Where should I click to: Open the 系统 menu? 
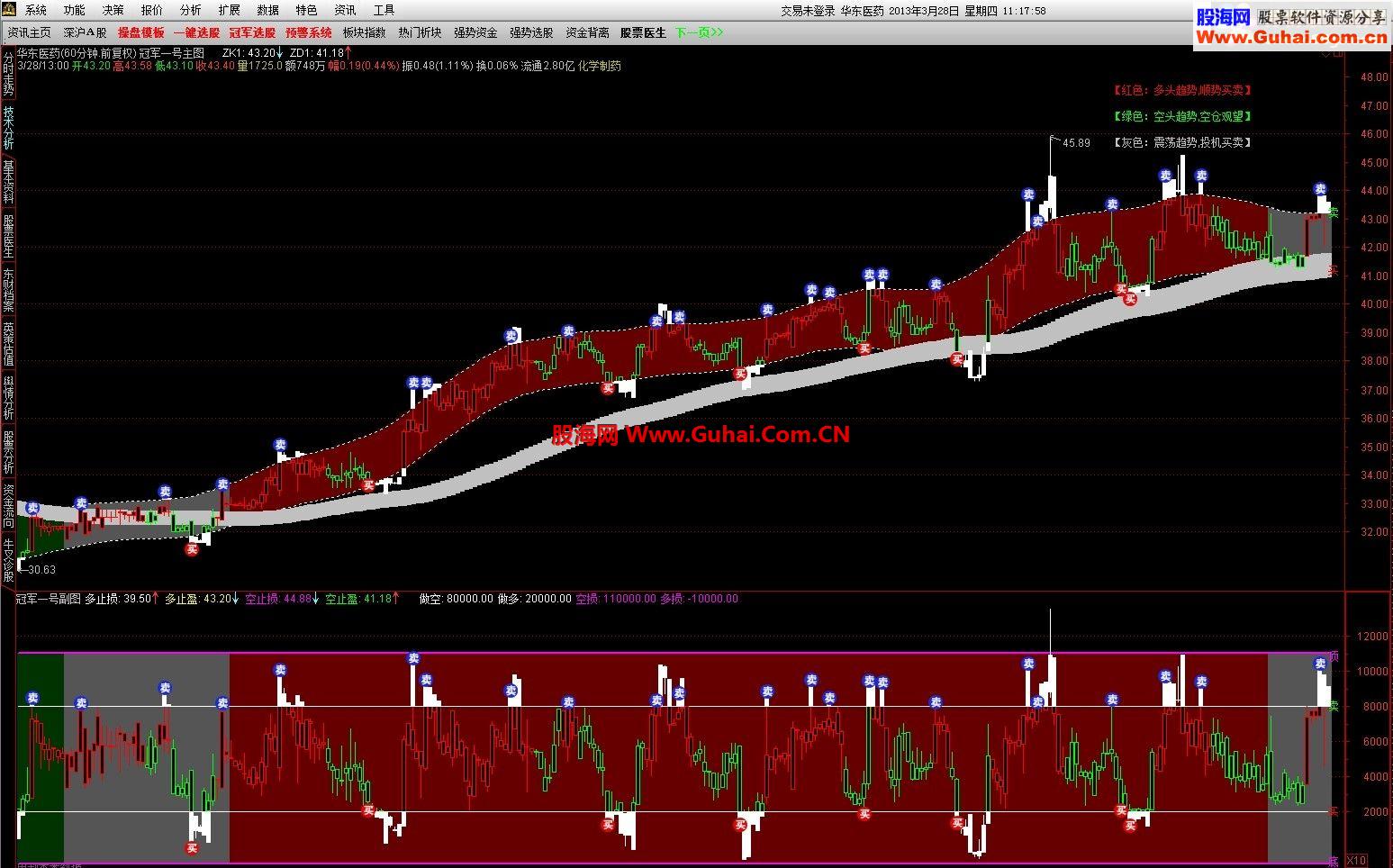(35, 10)
